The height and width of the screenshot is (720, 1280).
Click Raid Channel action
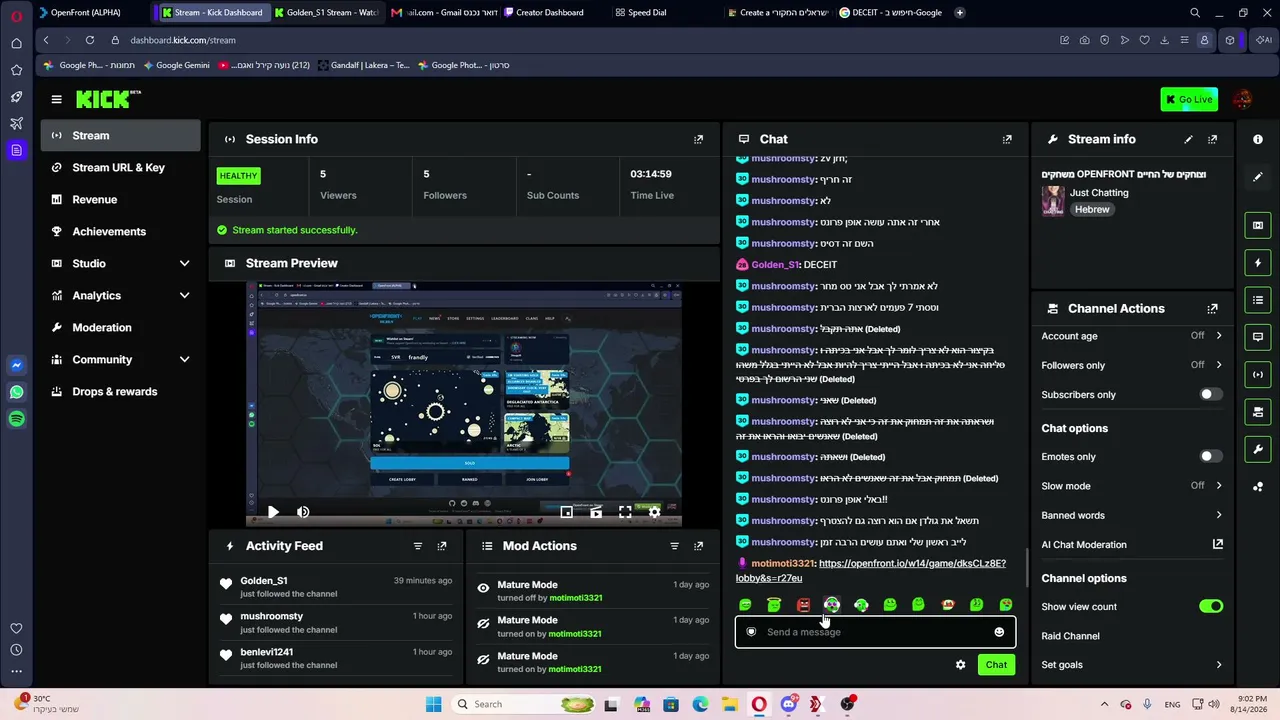tap(1070, 635)
